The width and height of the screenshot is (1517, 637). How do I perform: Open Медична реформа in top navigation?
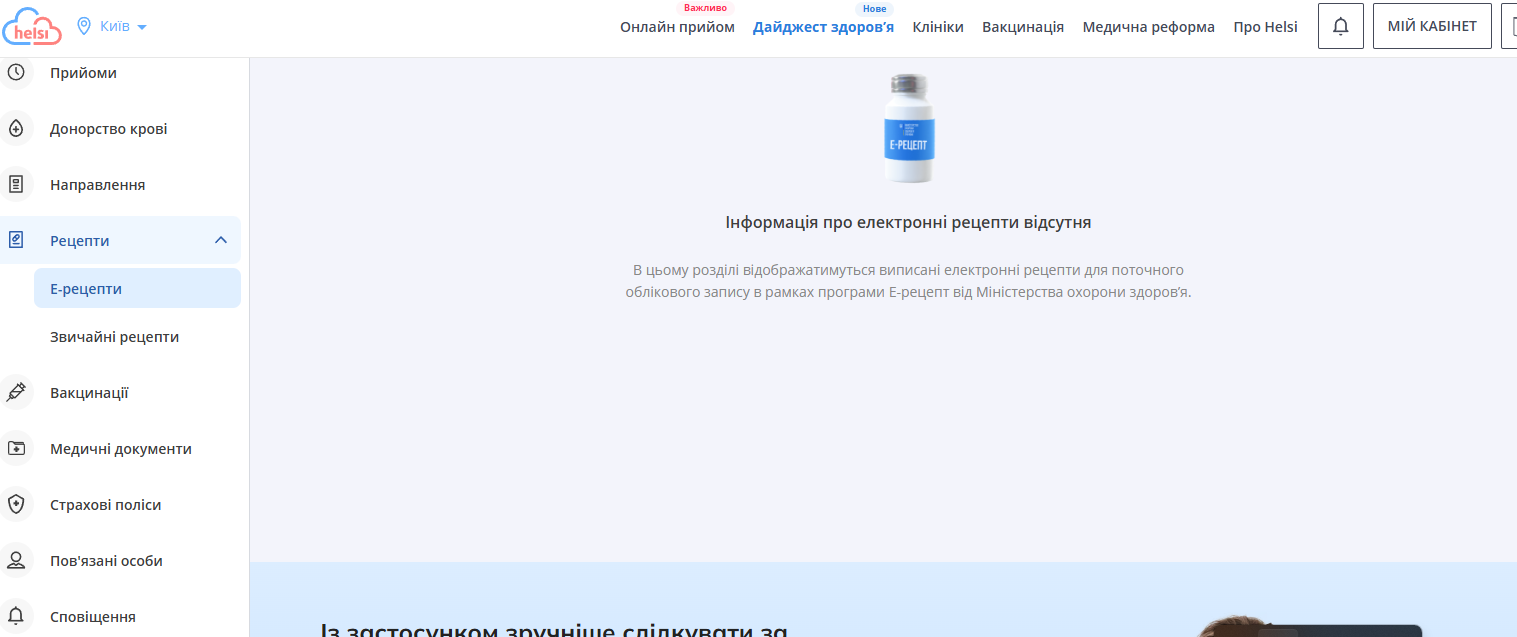point(1148,27)
